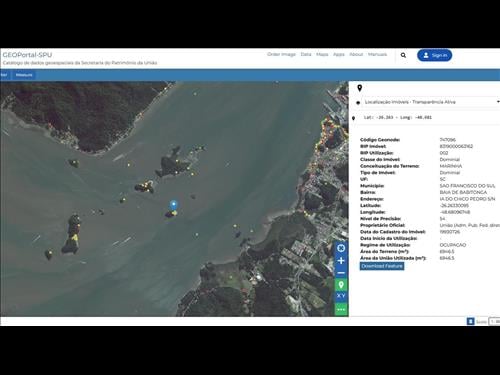Click the yellow triangle marker on southwest island

click(x=75, y=237)
